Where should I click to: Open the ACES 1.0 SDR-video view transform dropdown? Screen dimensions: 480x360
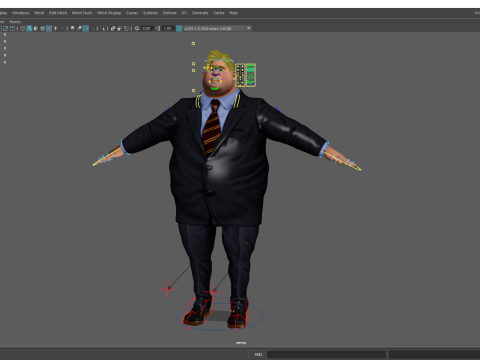click(x=217, y=28)
